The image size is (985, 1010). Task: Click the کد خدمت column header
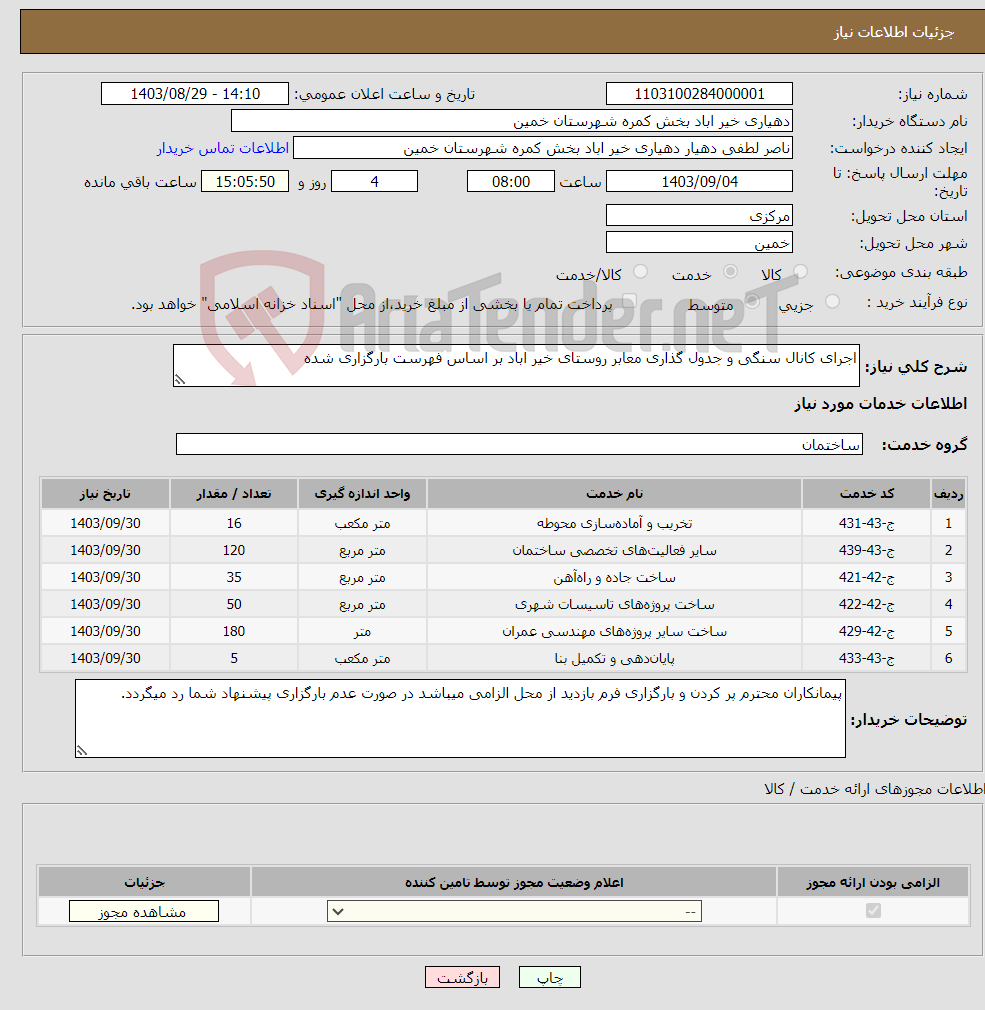tap(866, 493)
